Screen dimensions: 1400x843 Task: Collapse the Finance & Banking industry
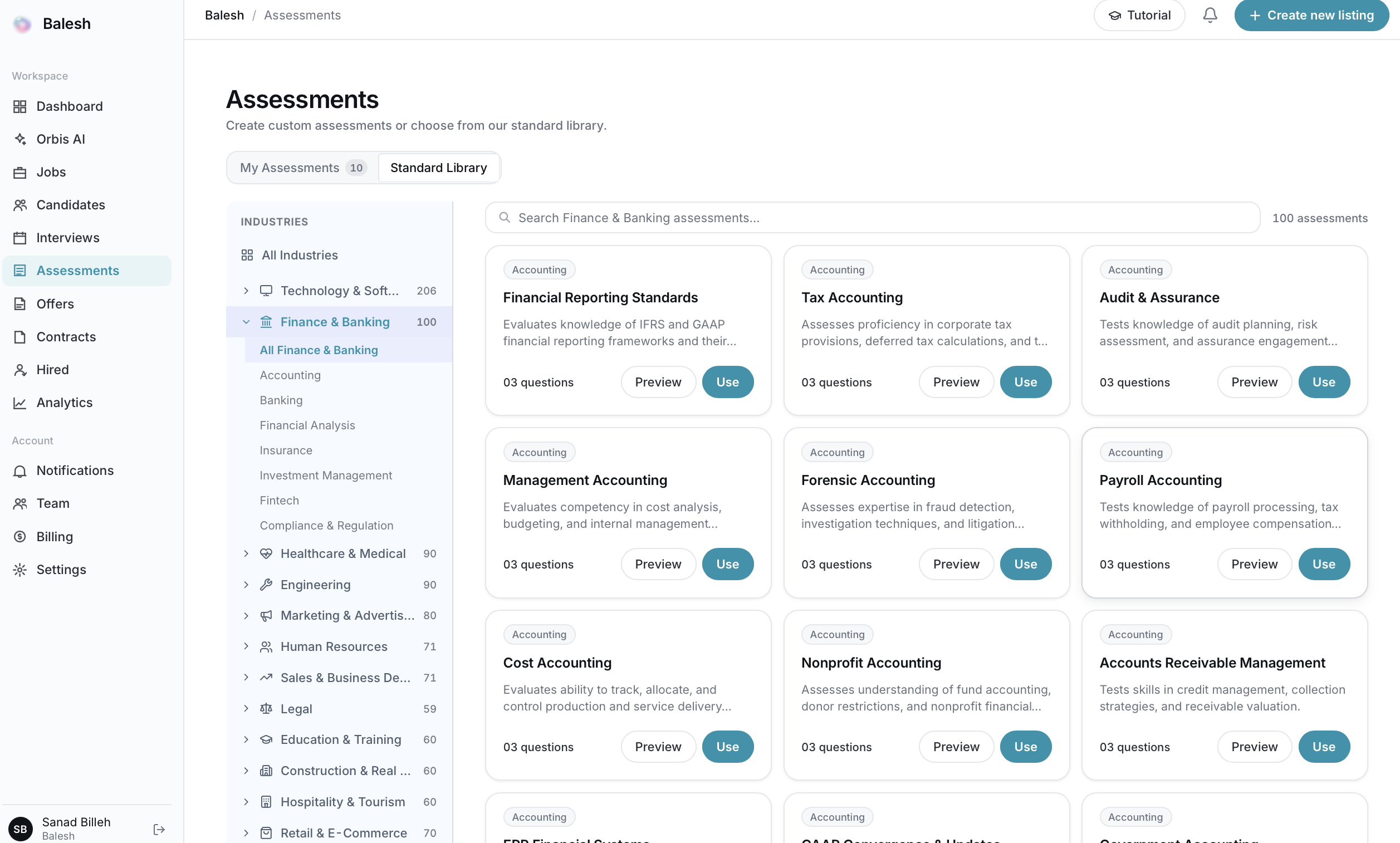(246, 322)
